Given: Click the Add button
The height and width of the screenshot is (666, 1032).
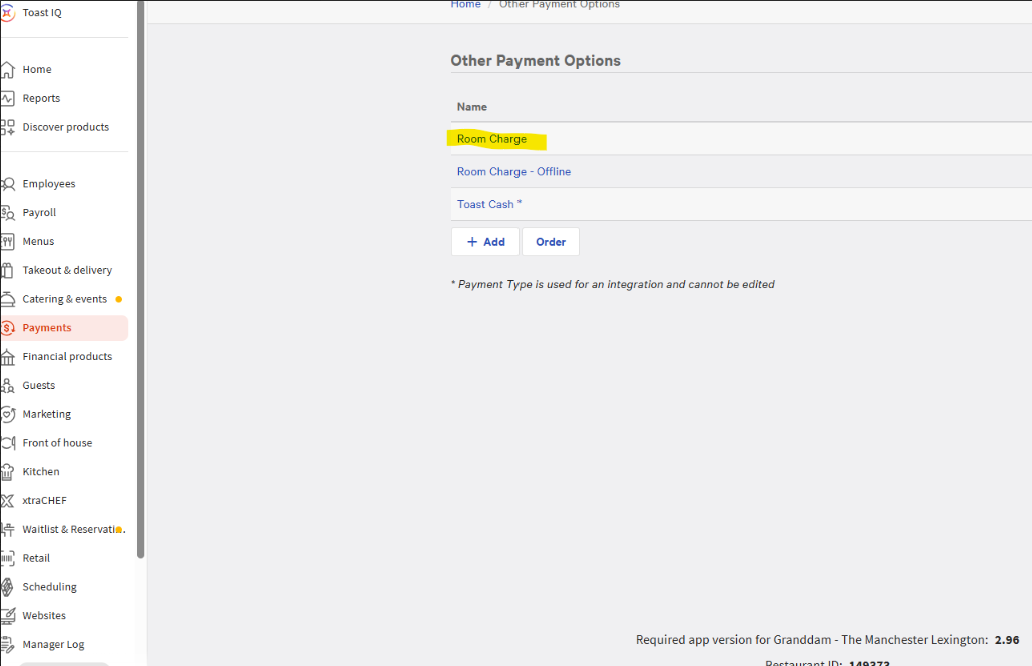Looking at the screenshot, I should 486,242.
